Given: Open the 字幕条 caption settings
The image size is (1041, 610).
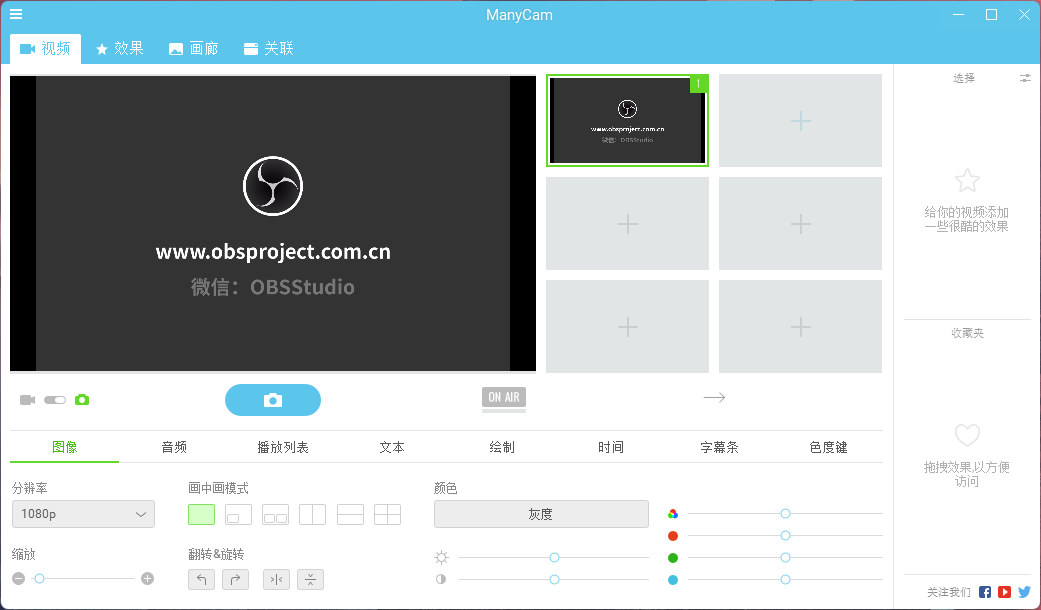Looking at the screenshot, I should point(720,447).
